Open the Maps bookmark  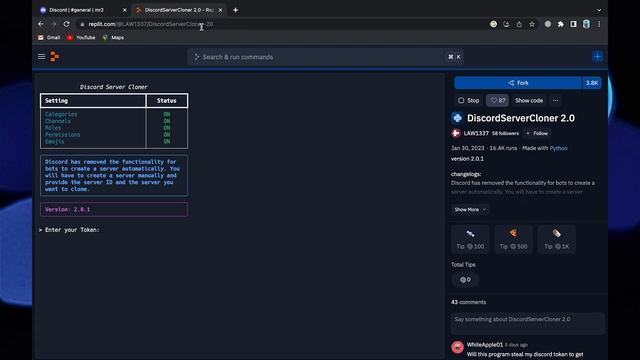(113, 38)
